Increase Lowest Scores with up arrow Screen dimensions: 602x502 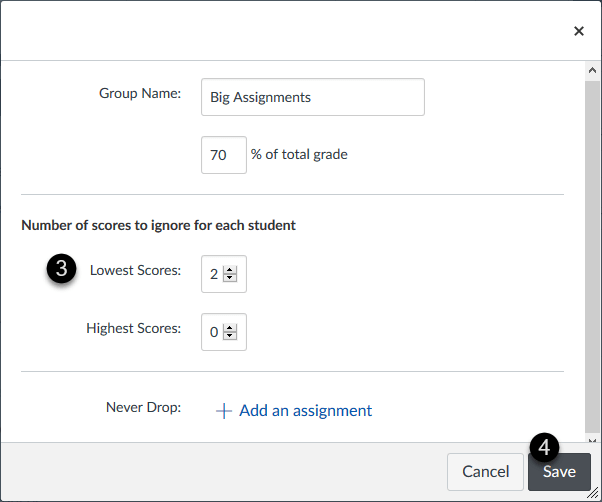tap(230, 270)
